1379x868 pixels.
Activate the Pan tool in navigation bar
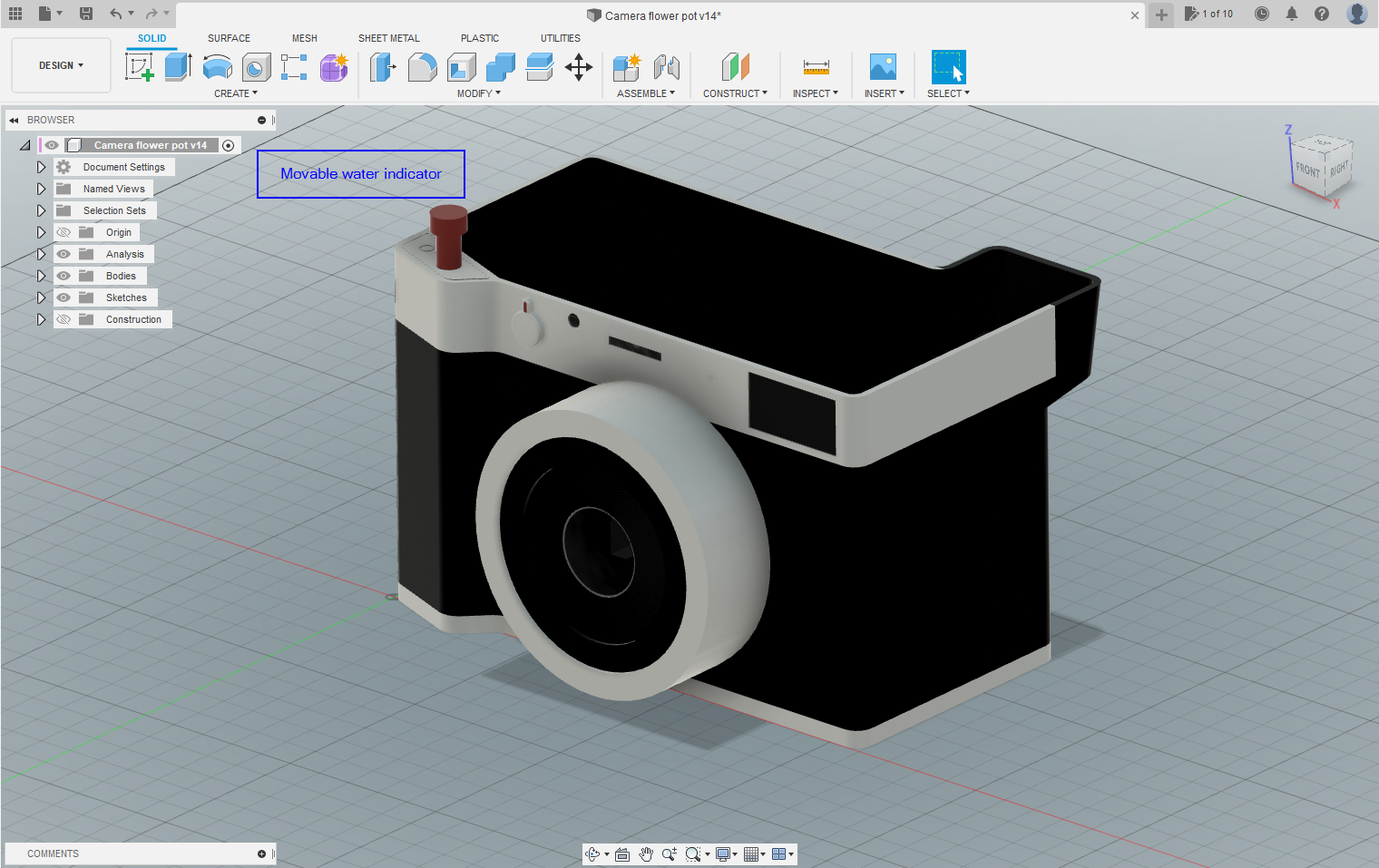(x=646, y=853)
